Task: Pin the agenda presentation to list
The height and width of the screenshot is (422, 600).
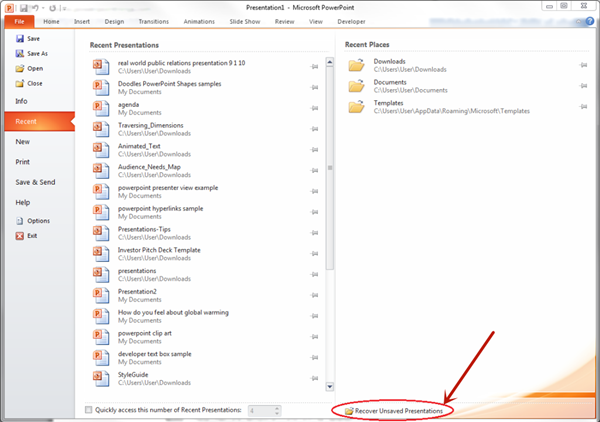Action: click(314, 108)
